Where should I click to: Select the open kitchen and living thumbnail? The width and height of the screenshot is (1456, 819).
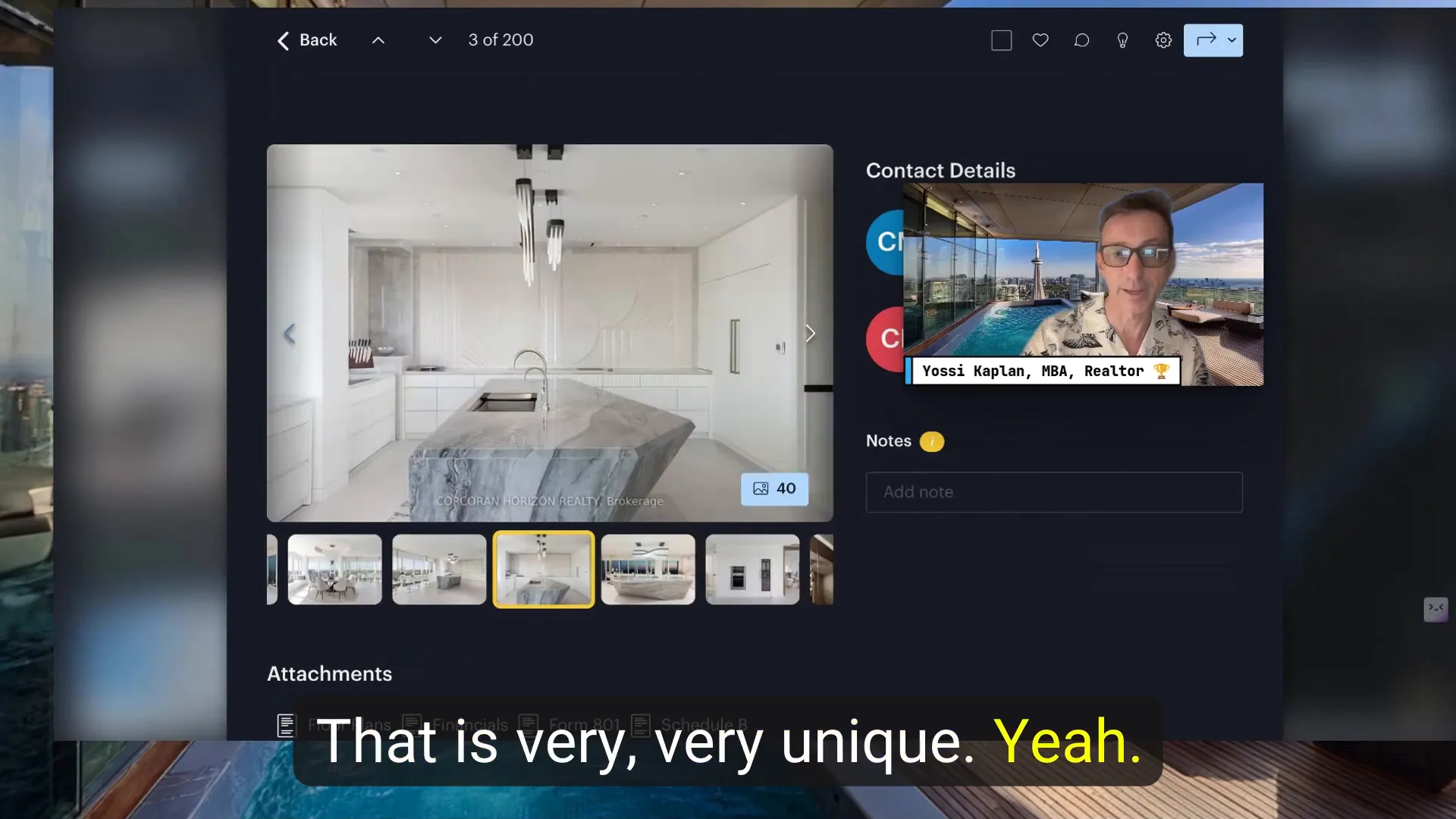(x=439, y=570)
